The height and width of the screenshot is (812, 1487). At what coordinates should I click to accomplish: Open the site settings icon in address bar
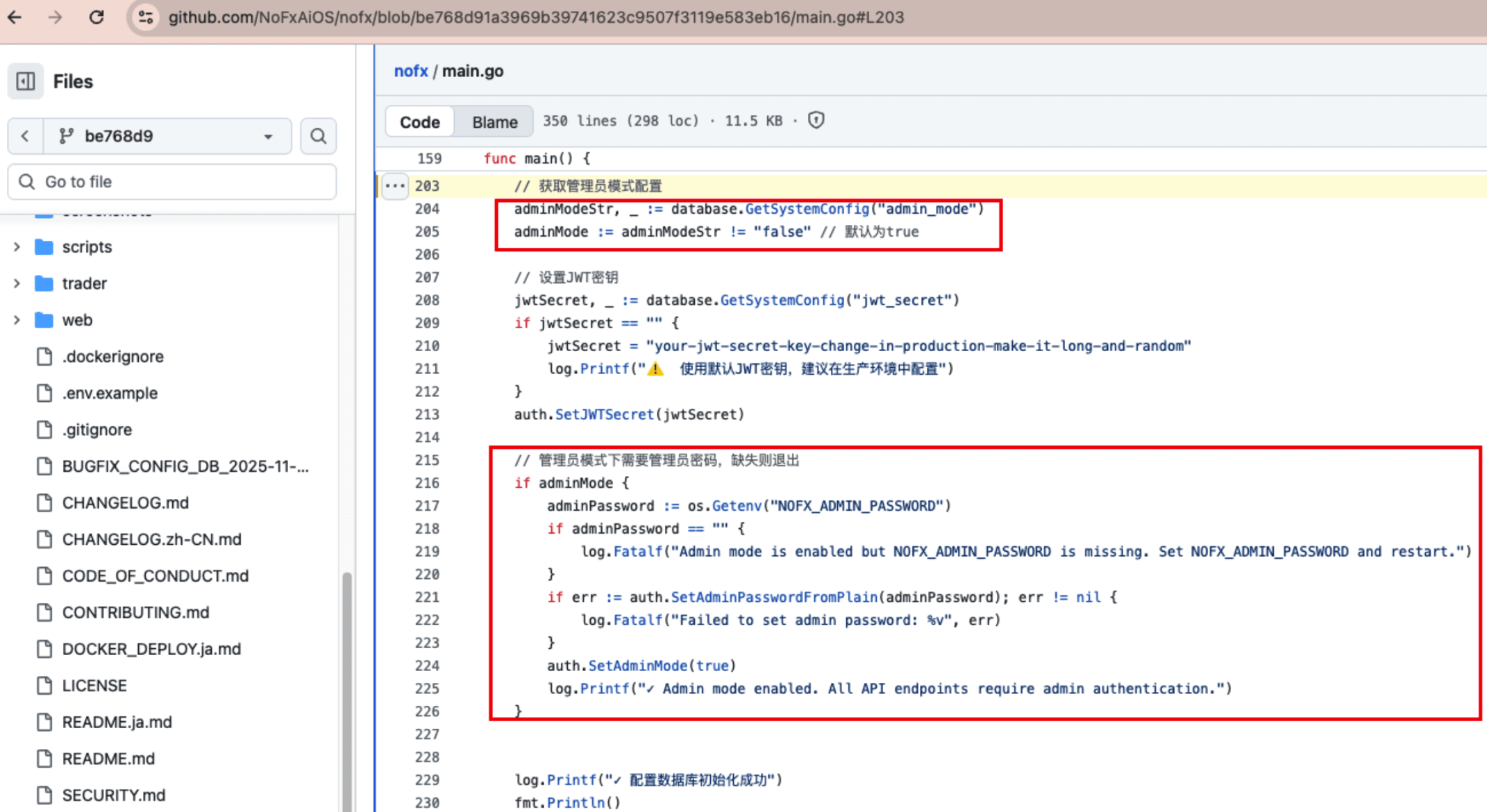pyautogui.click(x=146, y=17)
